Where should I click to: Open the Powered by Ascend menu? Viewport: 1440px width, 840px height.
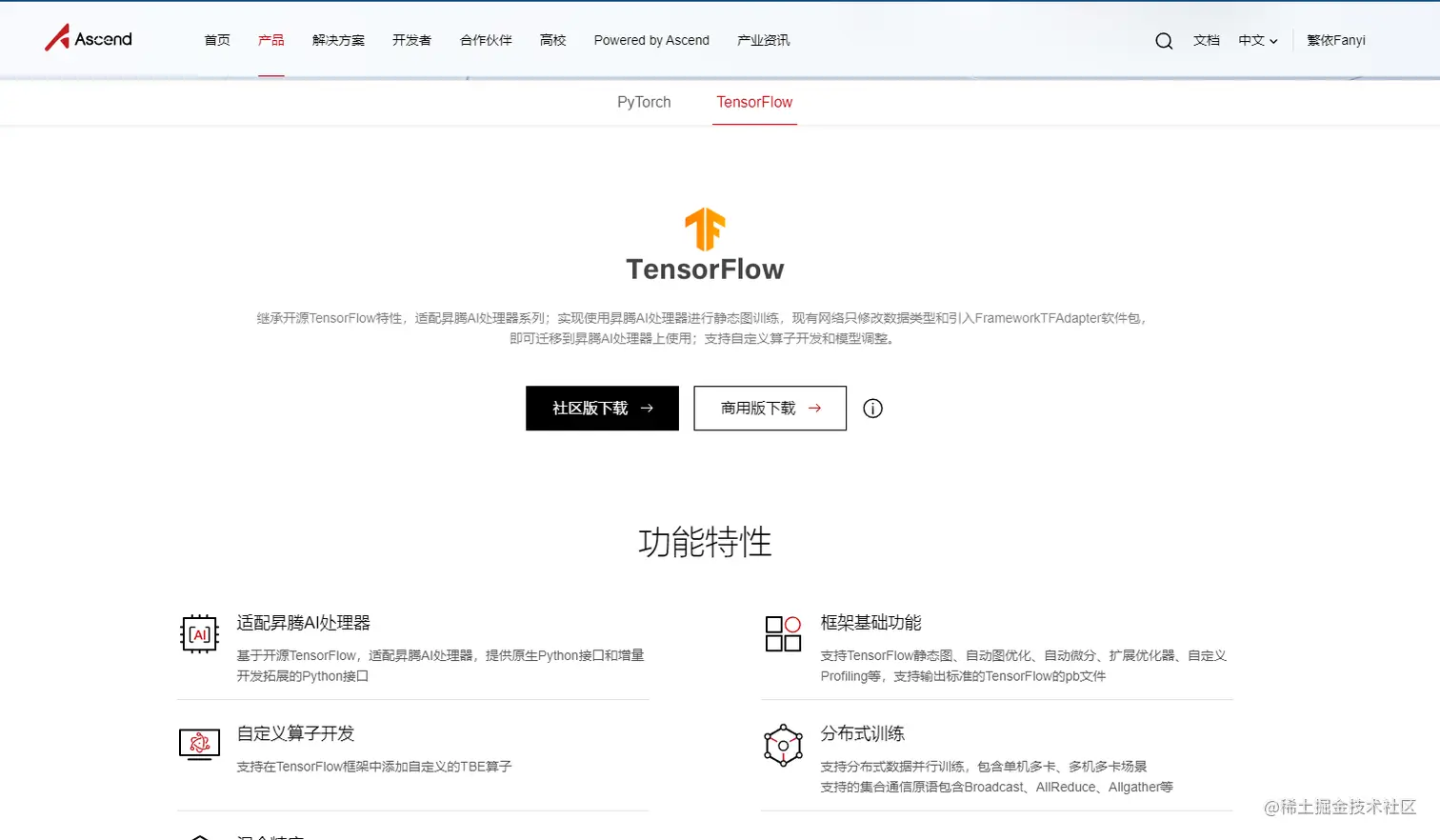[650, 40]
